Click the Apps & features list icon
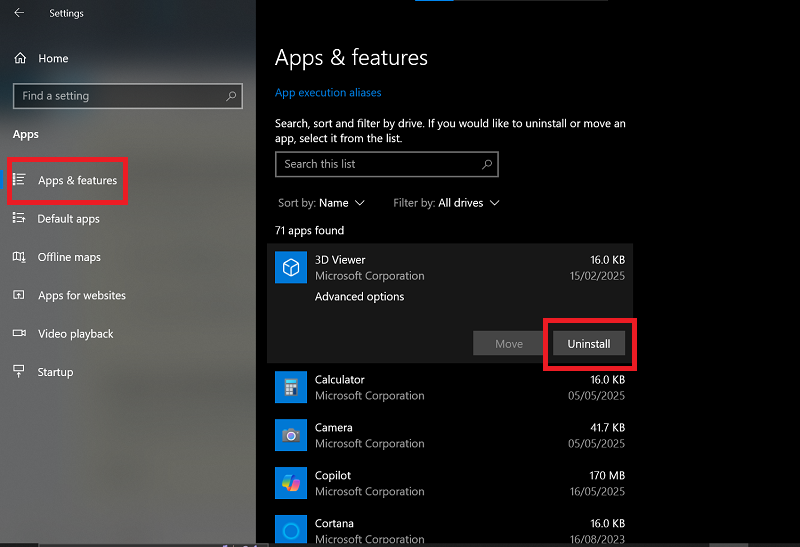800x547 pixels. coord(19,179)
